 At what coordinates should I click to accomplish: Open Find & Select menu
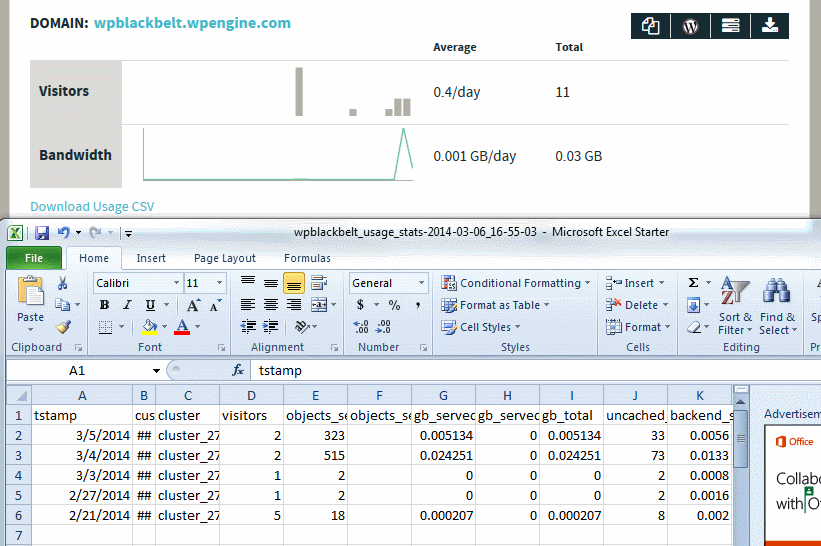(x=778, y=306)
